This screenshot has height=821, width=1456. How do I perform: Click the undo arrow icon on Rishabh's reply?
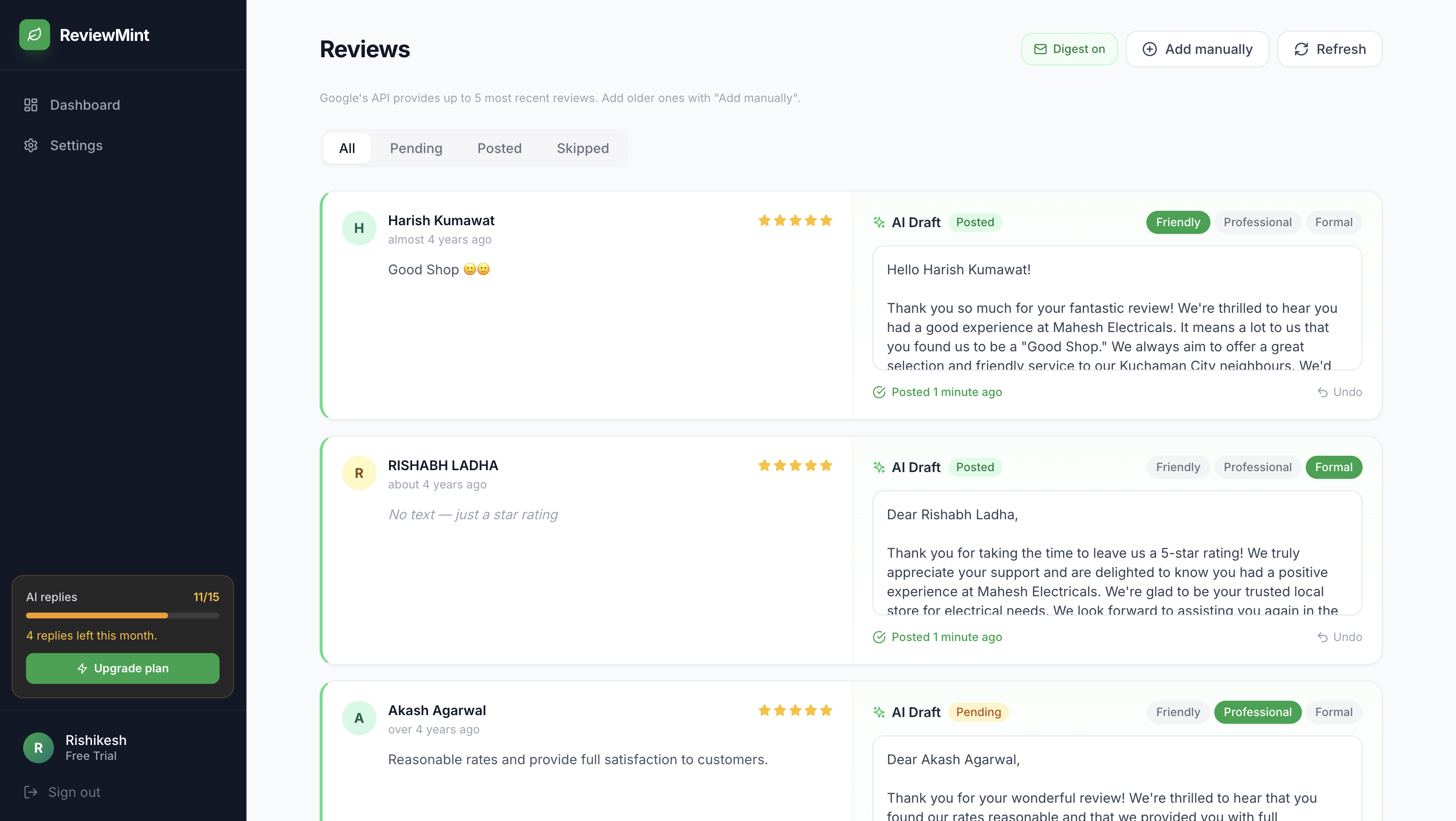[1322, 637]
